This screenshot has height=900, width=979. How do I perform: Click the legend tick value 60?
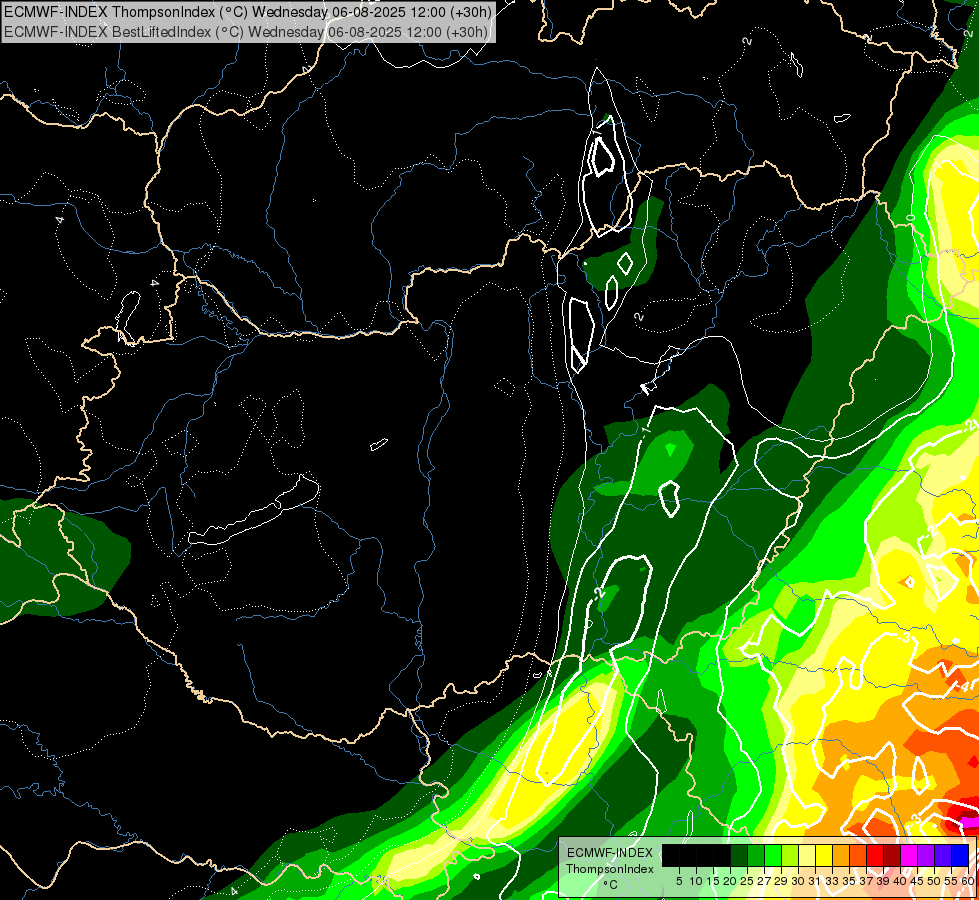(x=969, y=881)
